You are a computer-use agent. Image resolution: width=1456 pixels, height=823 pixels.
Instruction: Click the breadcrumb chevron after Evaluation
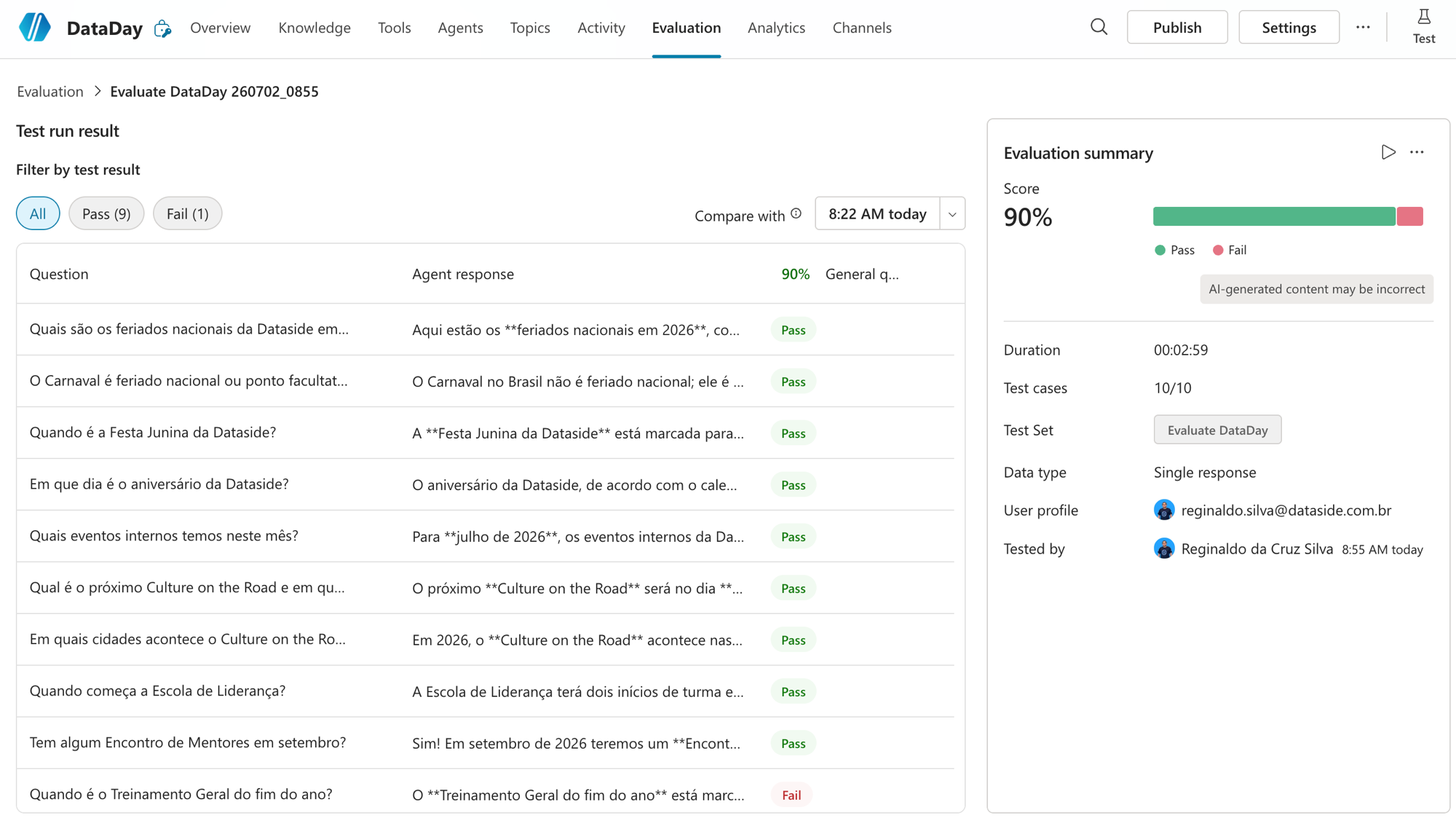coord(97,91)
